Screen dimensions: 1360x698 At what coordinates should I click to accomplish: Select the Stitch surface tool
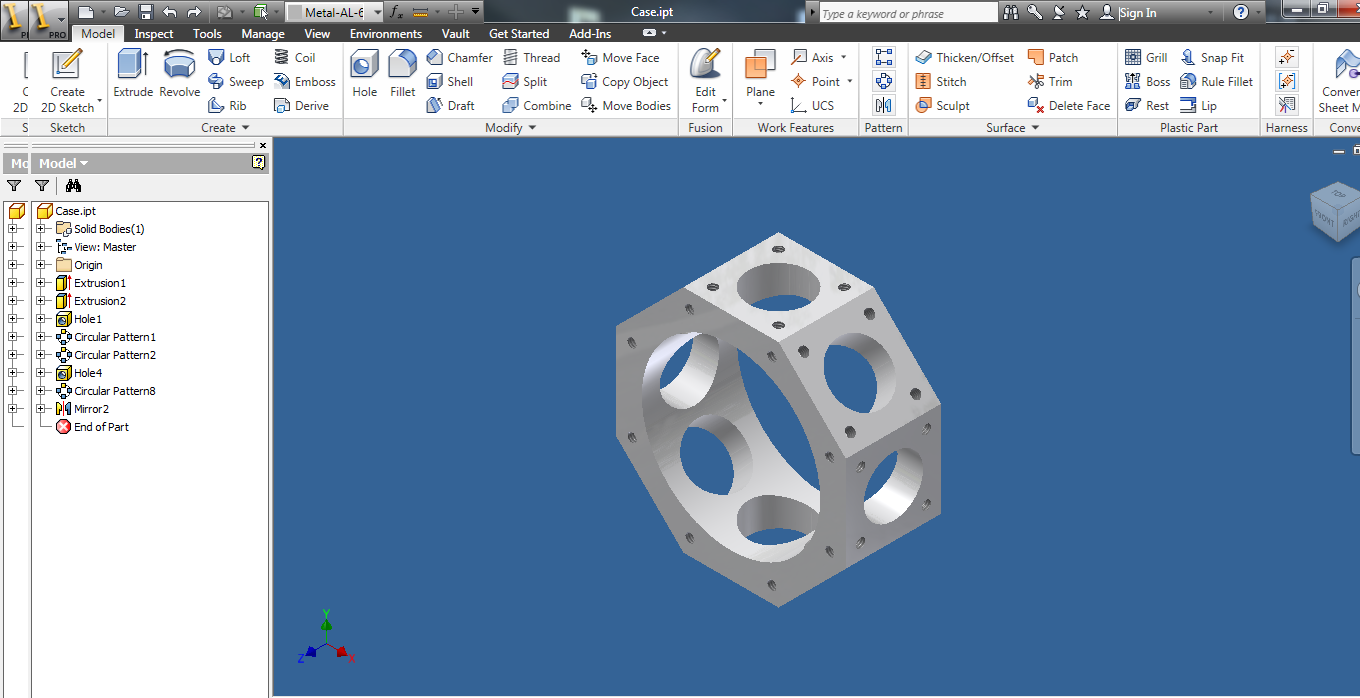click(941, 82)
